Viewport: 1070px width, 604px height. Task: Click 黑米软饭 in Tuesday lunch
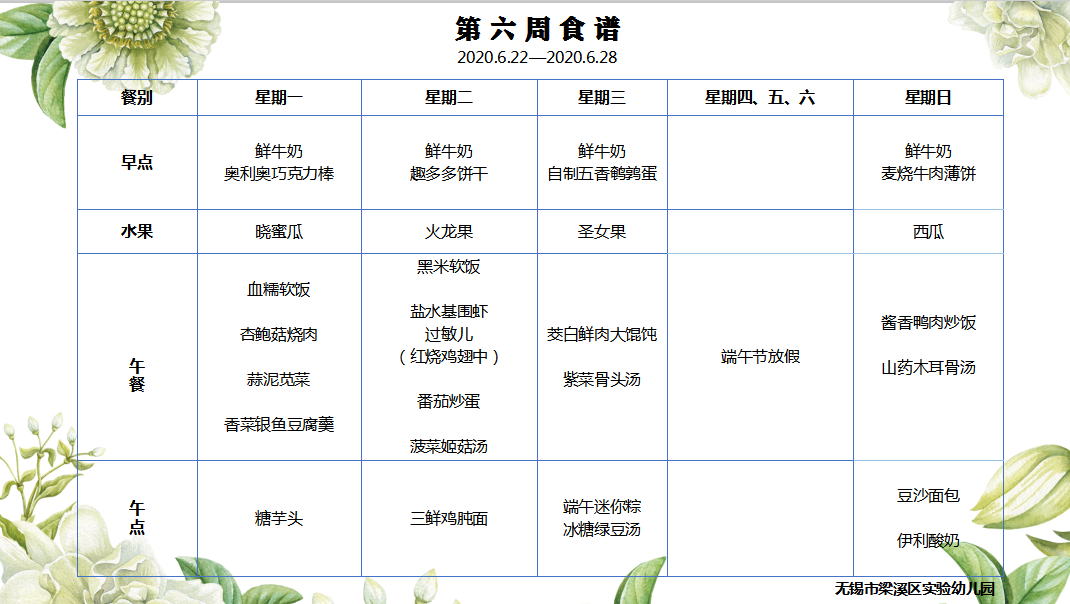click(x=448, y=267)
